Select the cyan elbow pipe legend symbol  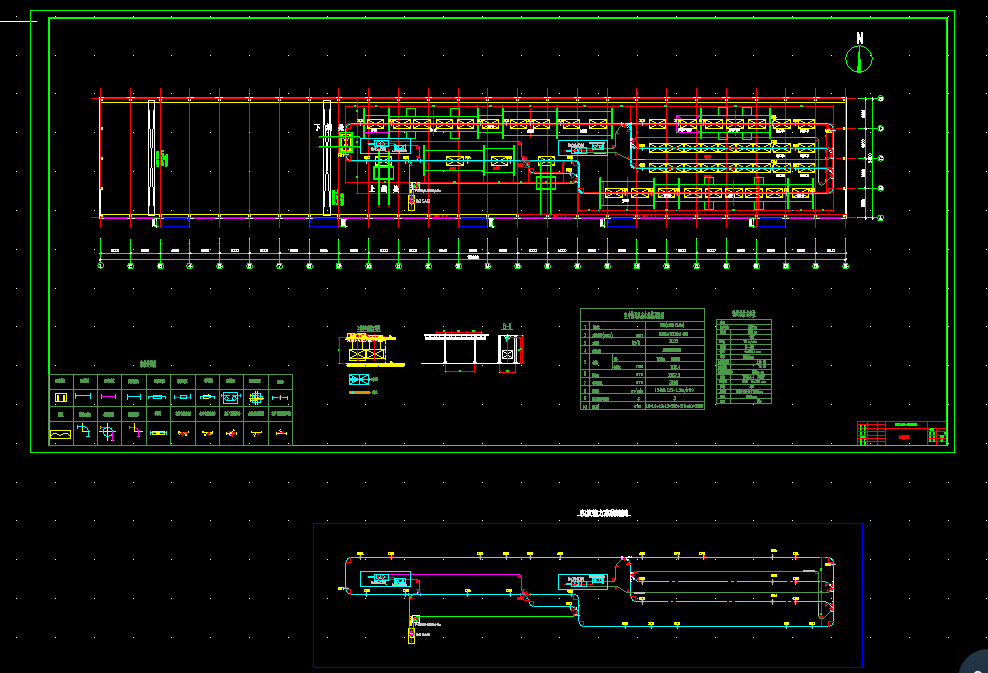coord(84,431)
